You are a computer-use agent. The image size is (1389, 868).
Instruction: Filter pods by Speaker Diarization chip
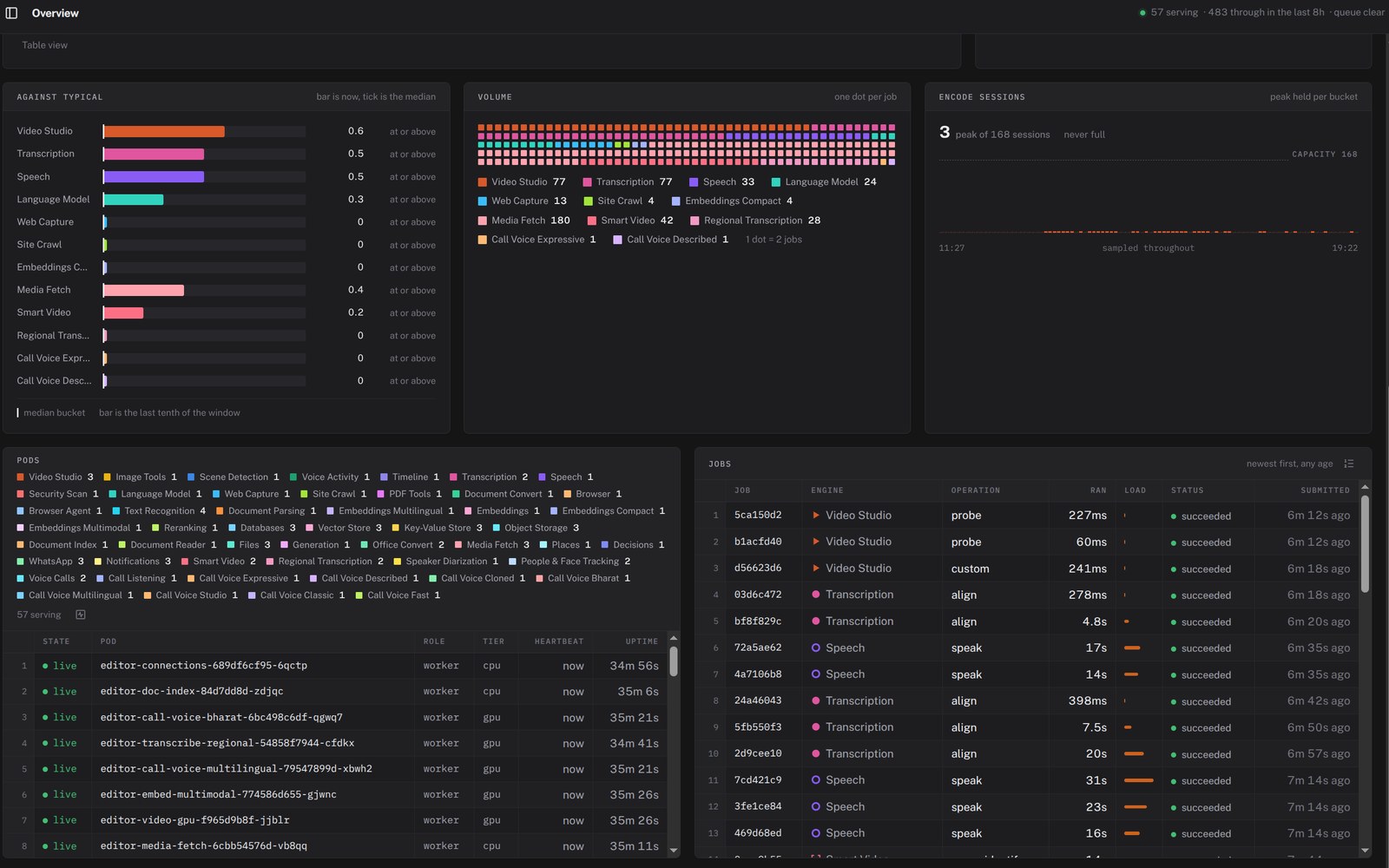point(446,562)
